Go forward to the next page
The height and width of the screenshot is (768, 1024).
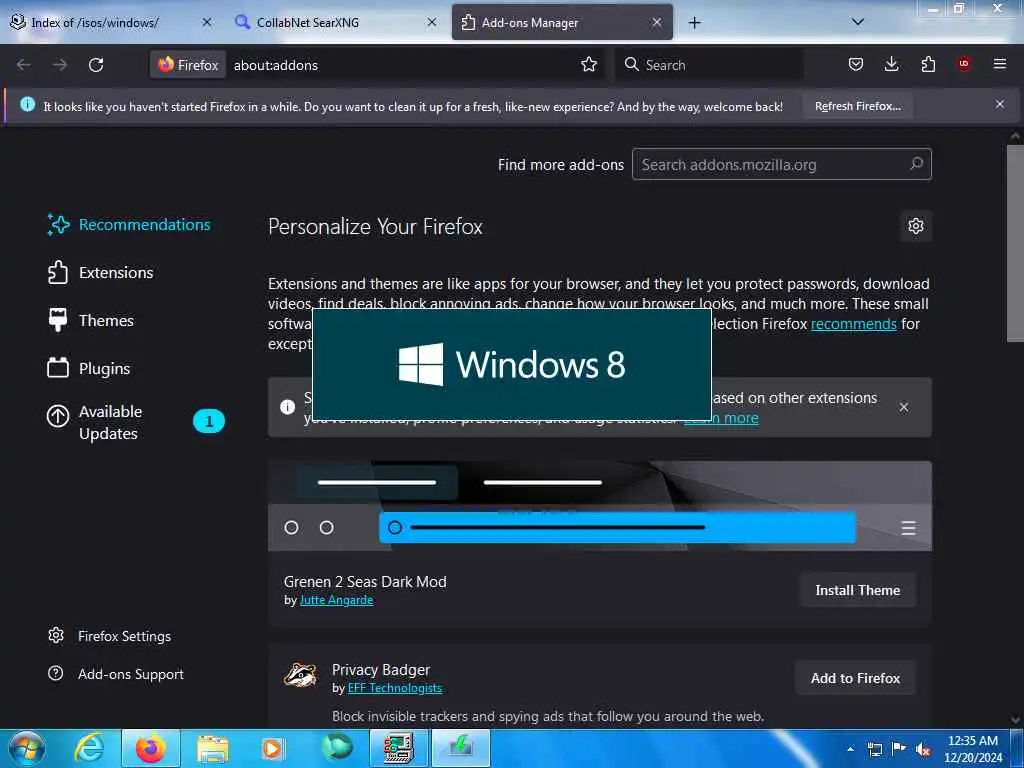(x=60, y=65)
